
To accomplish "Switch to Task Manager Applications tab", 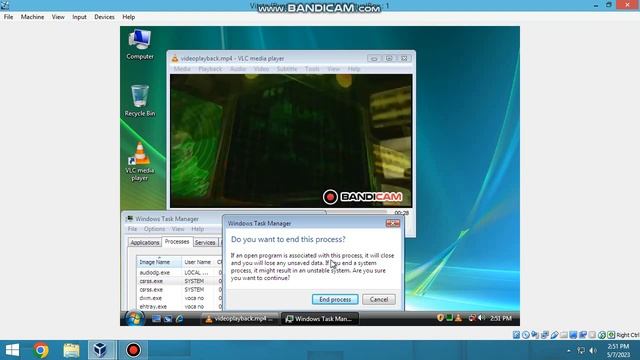I will coord(144,242).
